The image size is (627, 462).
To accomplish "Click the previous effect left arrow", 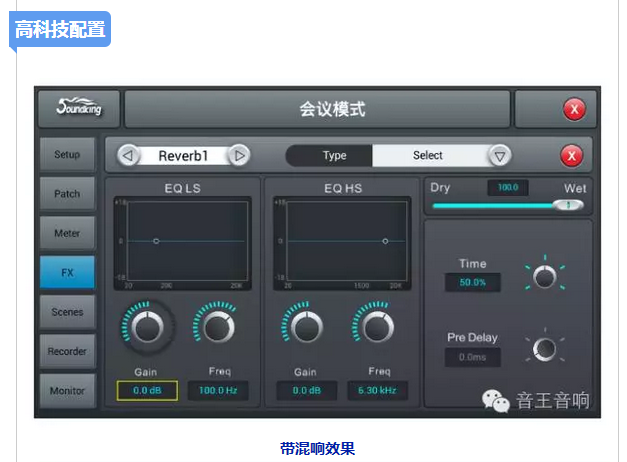I will (128, 155).
